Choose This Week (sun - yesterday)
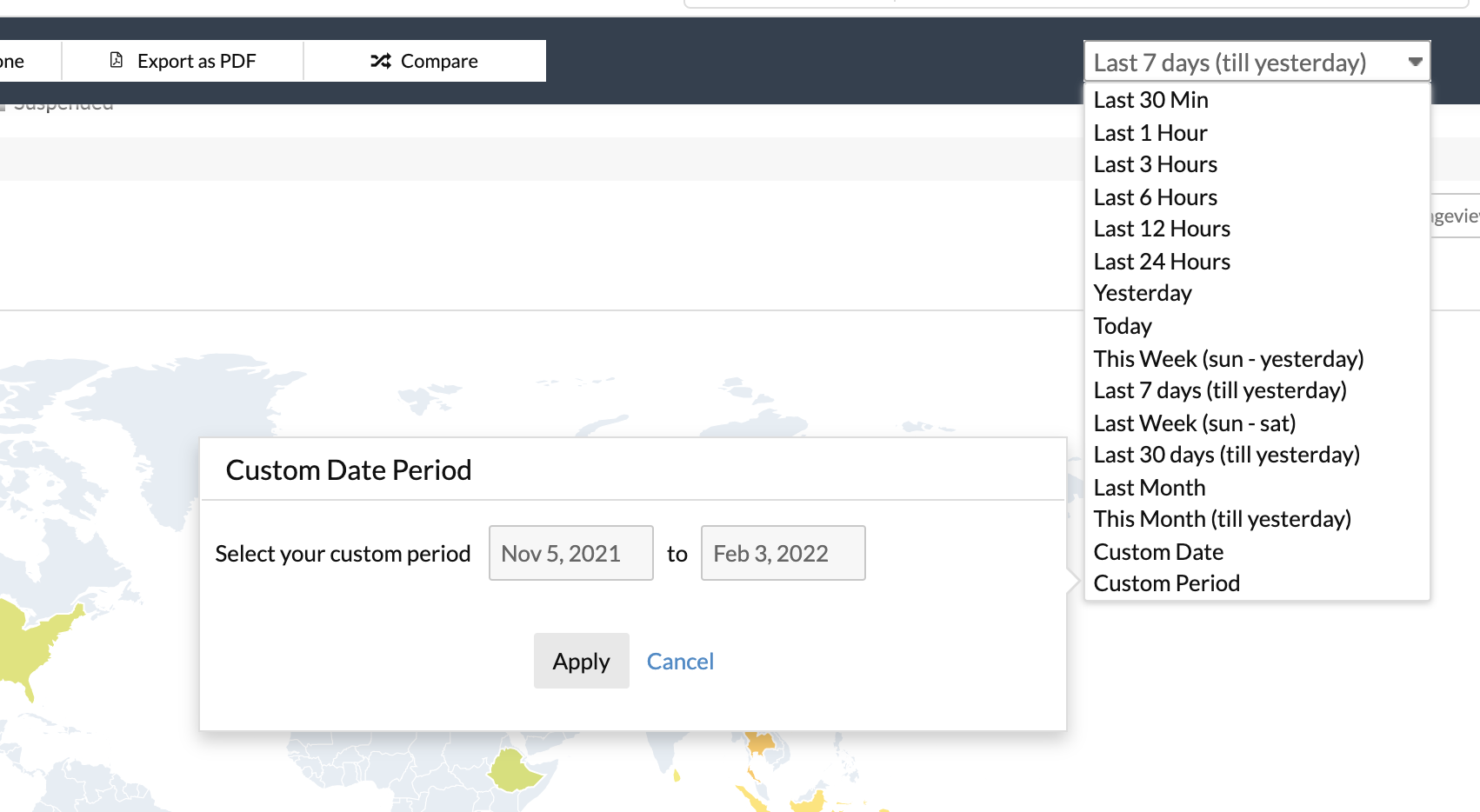Viewport: 1480px width, 812px height. [1228, 359]
